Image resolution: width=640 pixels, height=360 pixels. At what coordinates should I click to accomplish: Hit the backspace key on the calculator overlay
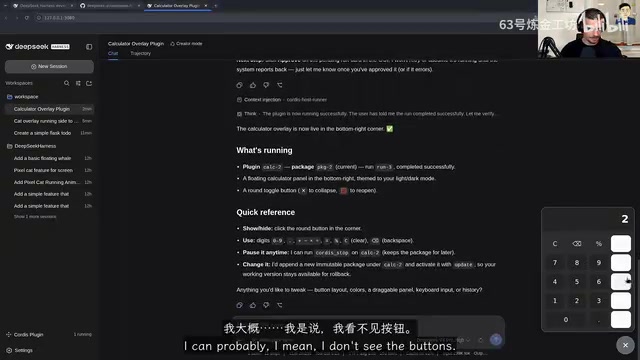[x=577, y=244]
